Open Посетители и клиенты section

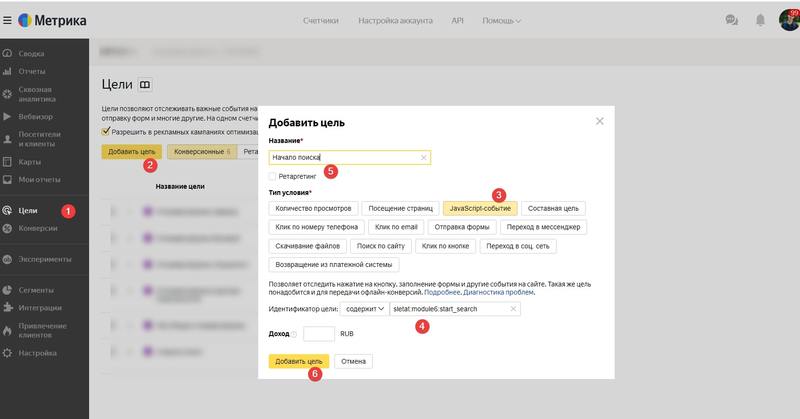(39, 139)
